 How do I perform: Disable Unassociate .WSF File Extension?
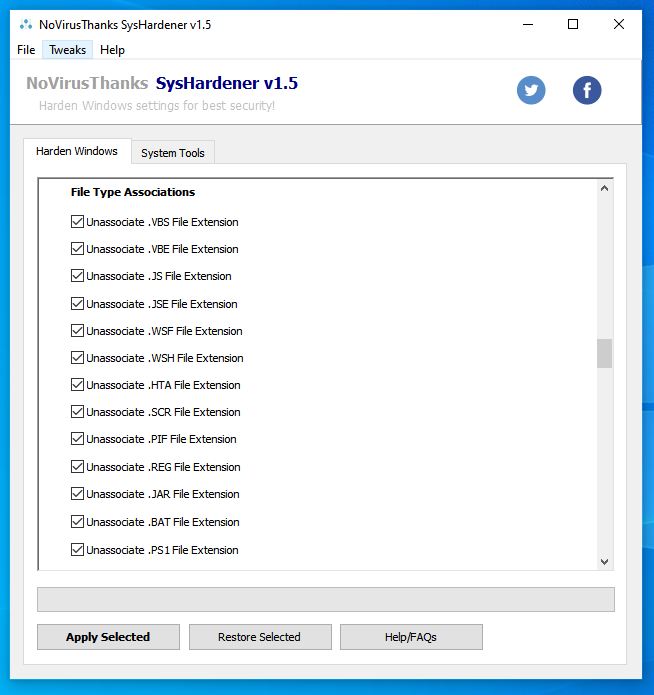pos(77,331)
